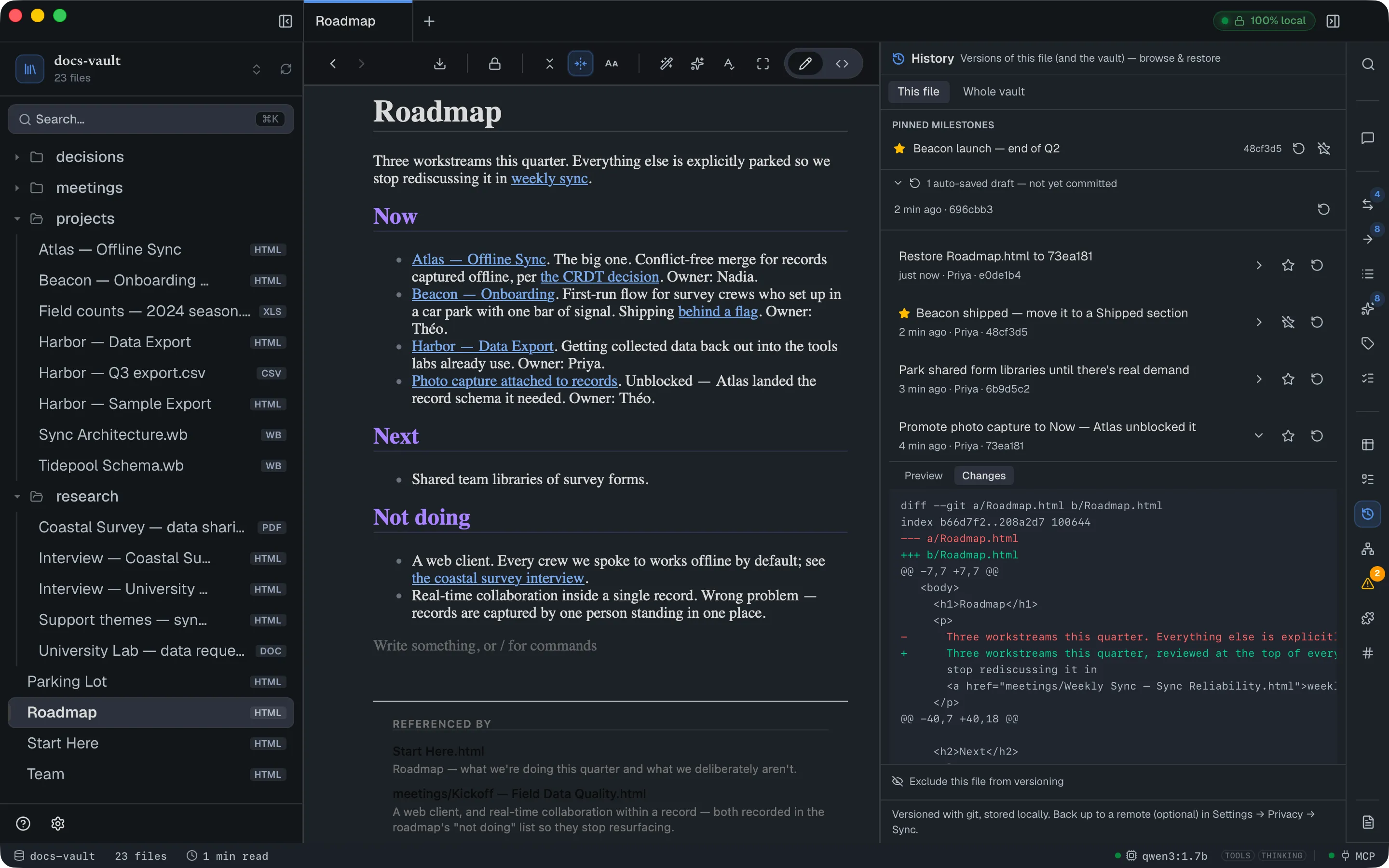Open the comments icon in right sidebar

tap(1368, 138)
